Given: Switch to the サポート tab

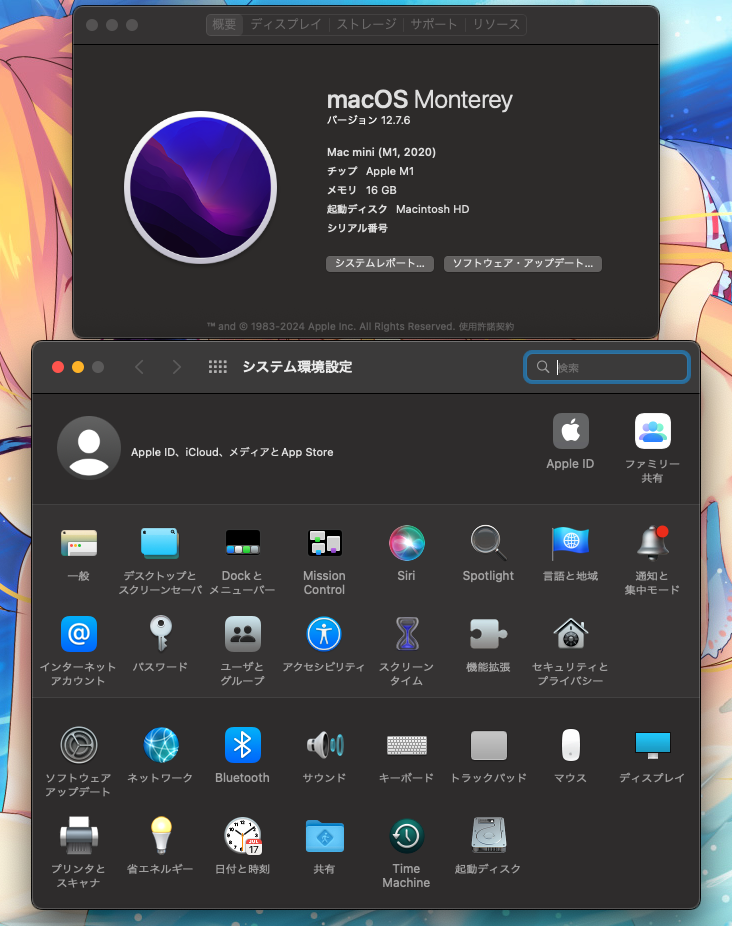Looking at the screenshot, I should tap(434, 24).
